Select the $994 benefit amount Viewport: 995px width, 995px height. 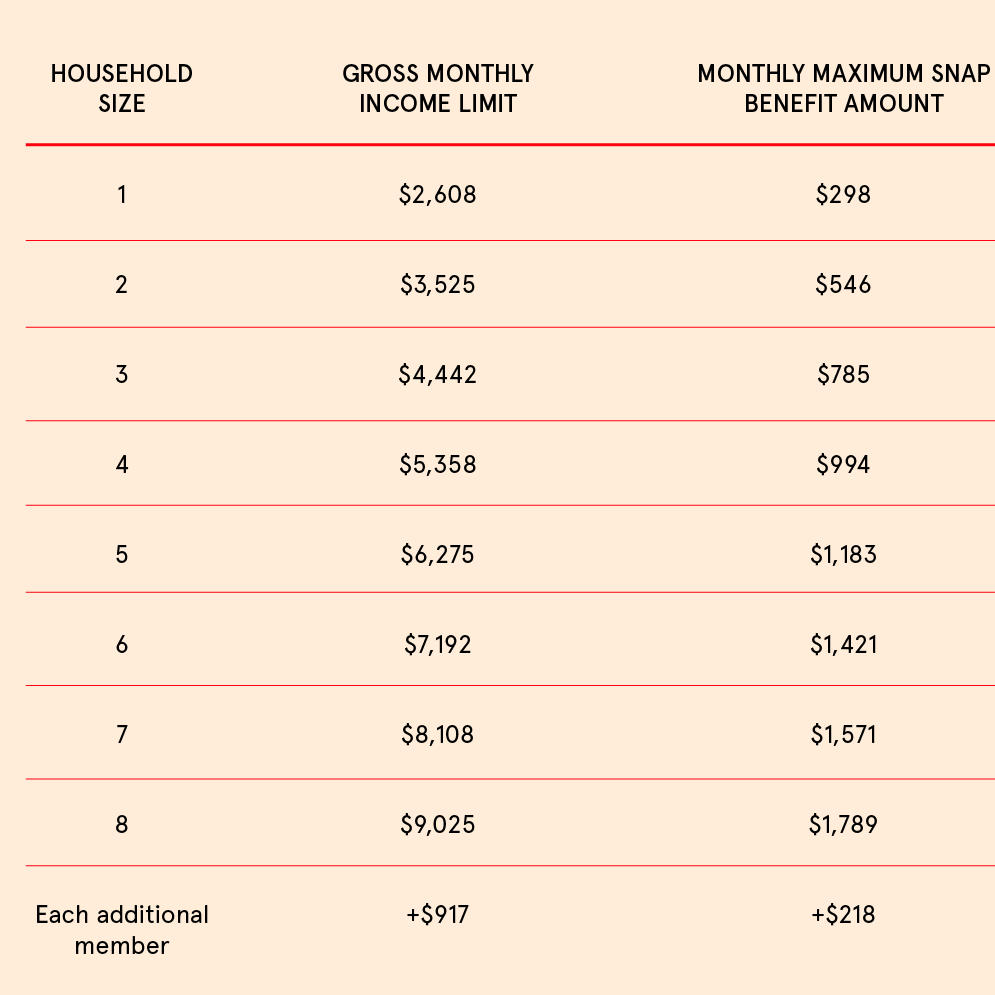point(843,464)
